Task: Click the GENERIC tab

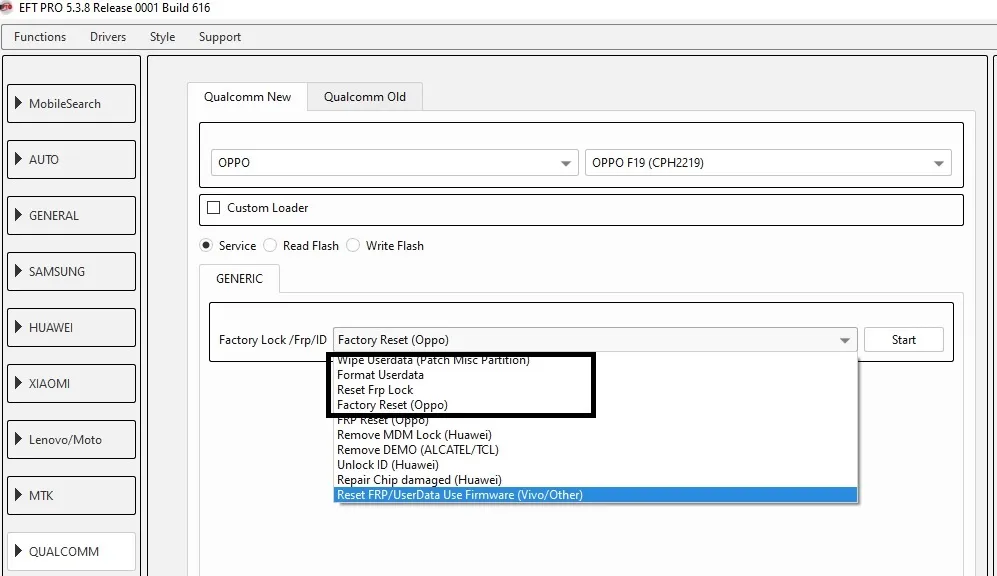Action: (240, 279)
